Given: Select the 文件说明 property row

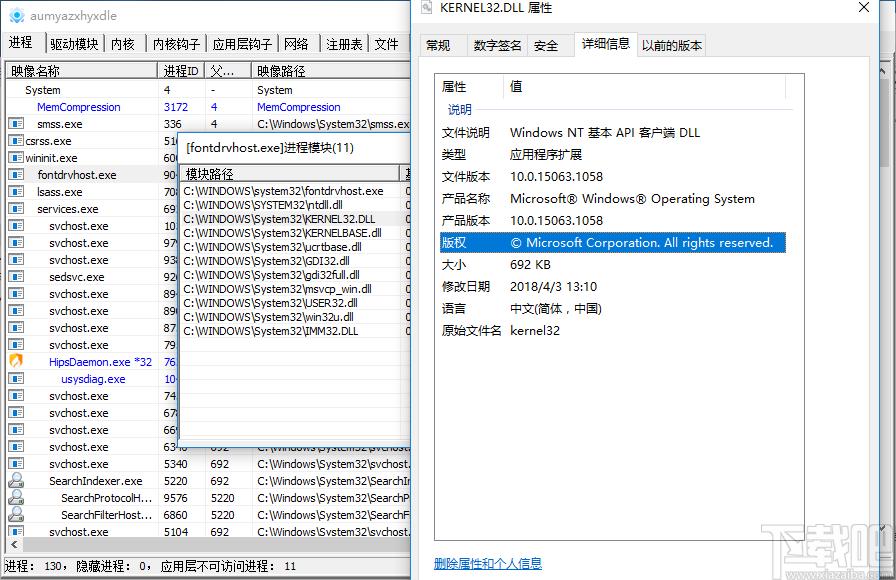Looking at the screenshot, I should [x=613, y=133].
